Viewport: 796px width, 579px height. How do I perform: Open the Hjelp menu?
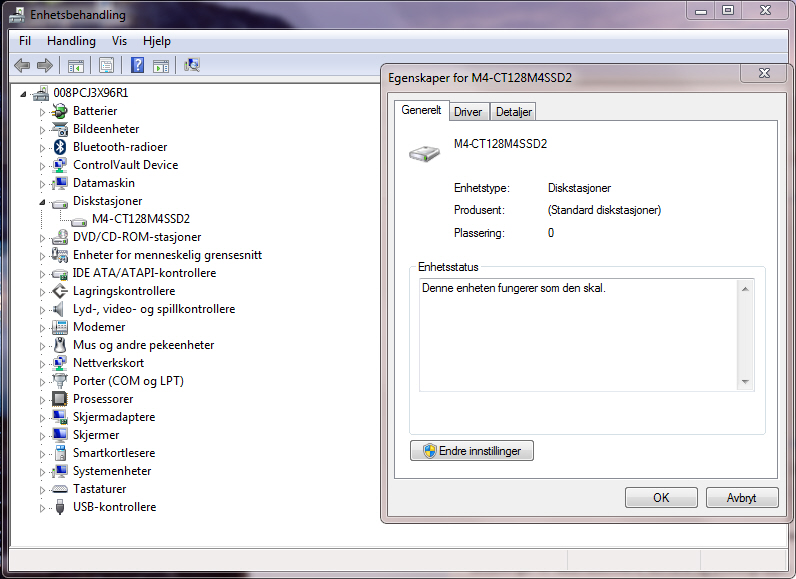tap(156, 41)
